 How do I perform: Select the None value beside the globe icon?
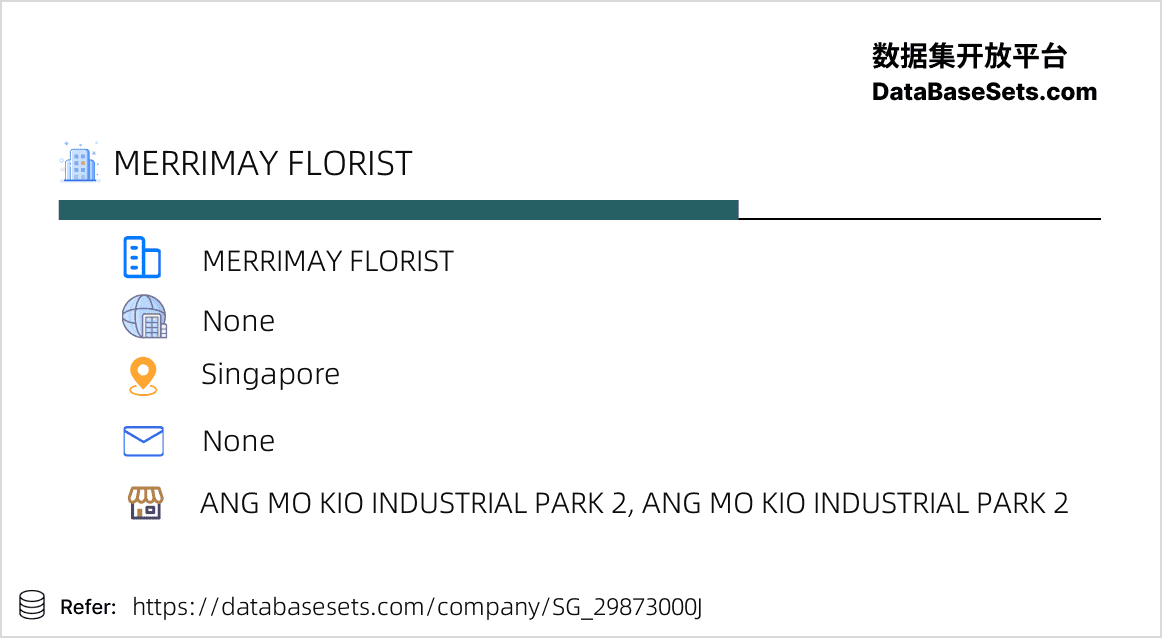point(239,321)
